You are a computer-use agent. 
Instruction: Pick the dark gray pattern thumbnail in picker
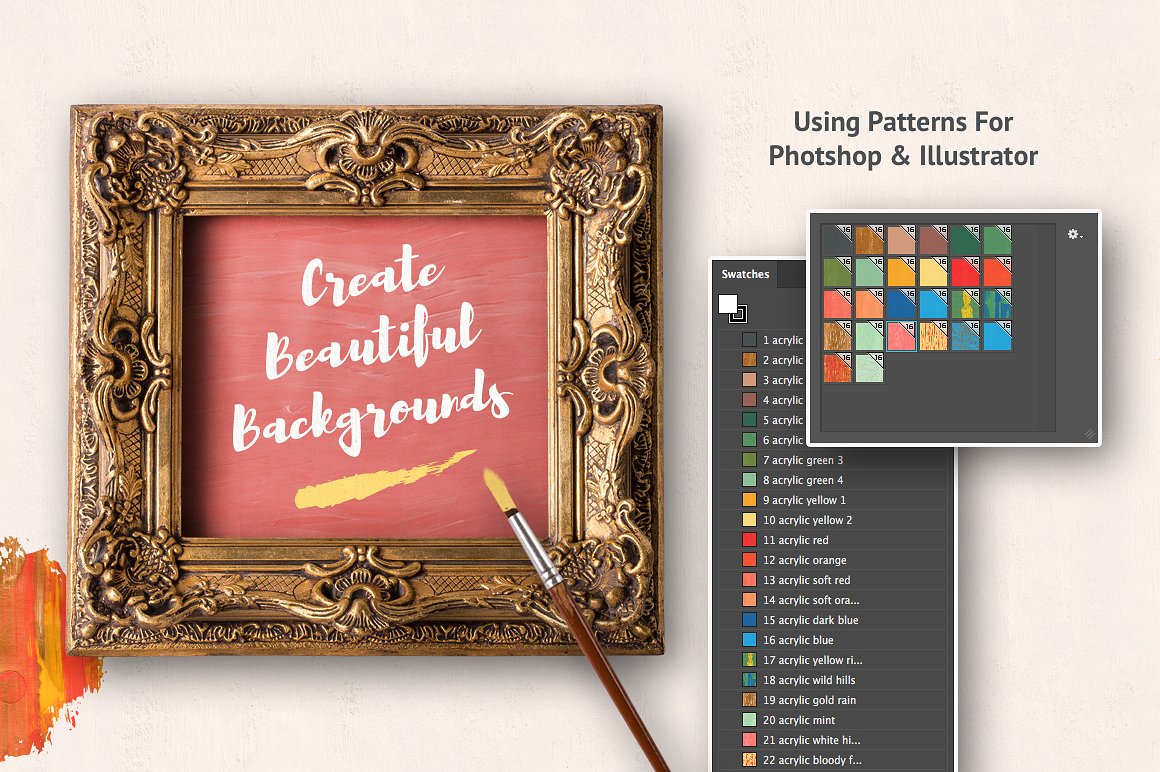pyautogui.click(x=837, y=240)
